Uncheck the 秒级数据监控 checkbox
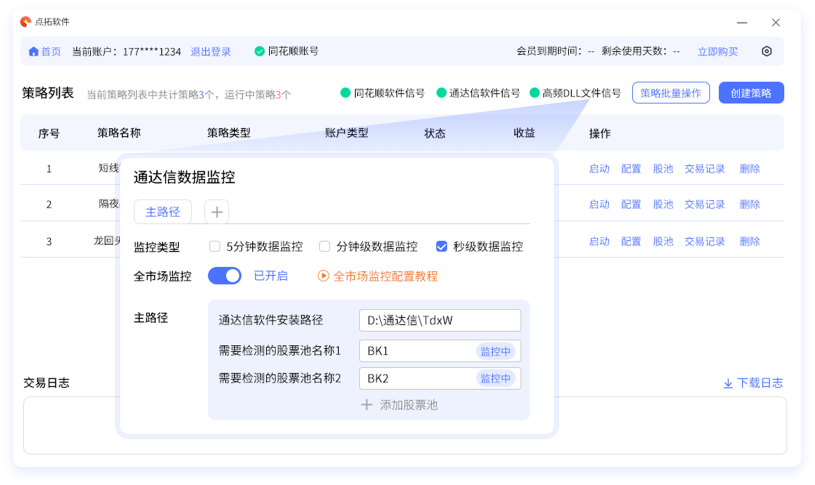815x485 pixels. coord(441,246)
